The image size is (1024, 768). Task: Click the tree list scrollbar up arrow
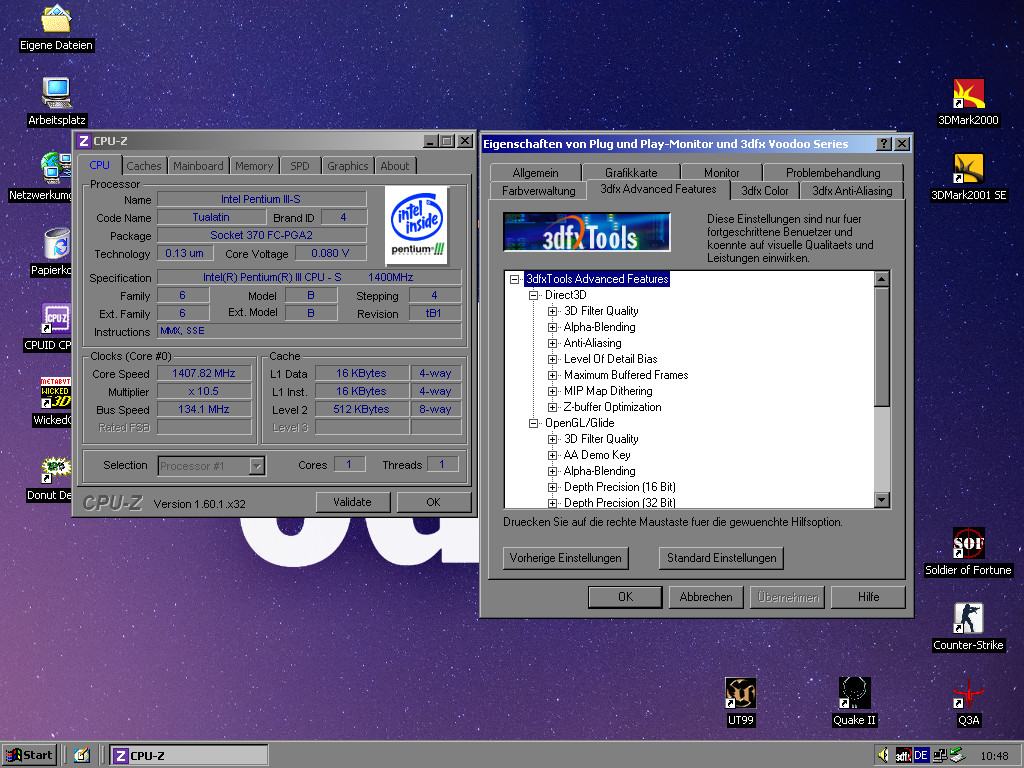(882, 279)
